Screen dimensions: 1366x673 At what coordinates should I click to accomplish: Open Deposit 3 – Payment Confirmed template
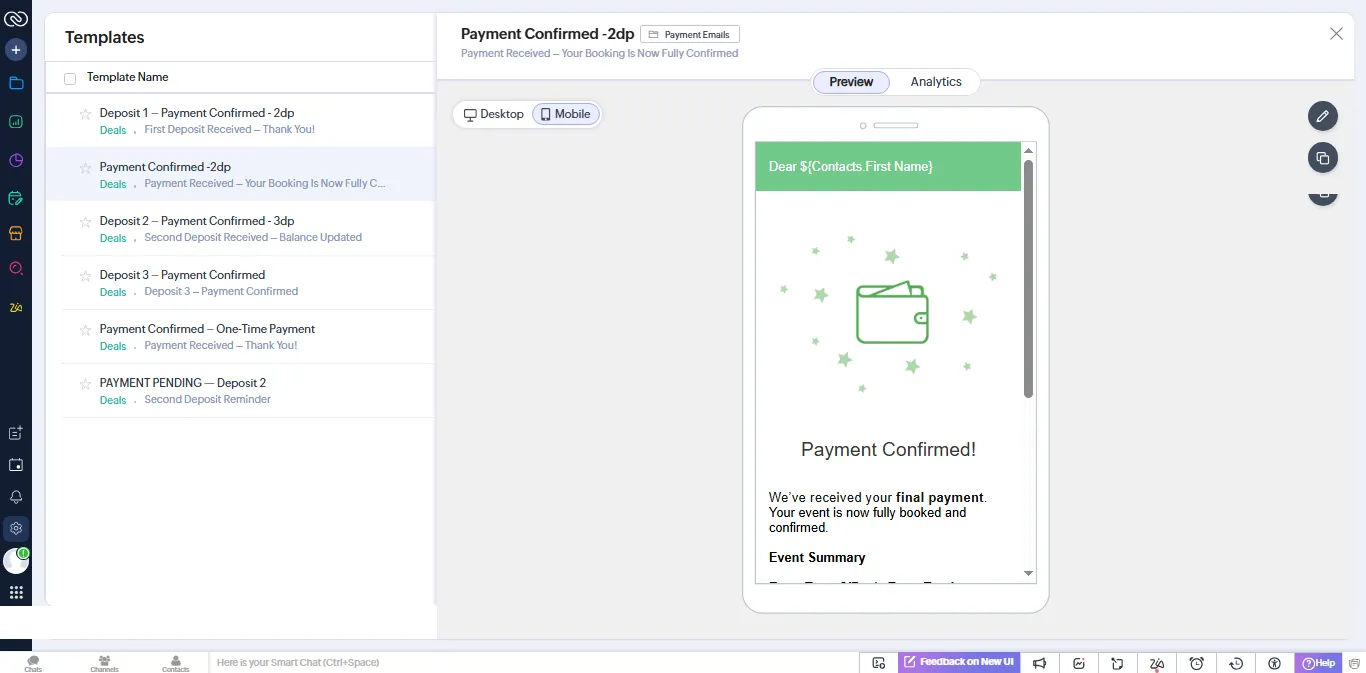pyautogui.click(x=182, y=275)
